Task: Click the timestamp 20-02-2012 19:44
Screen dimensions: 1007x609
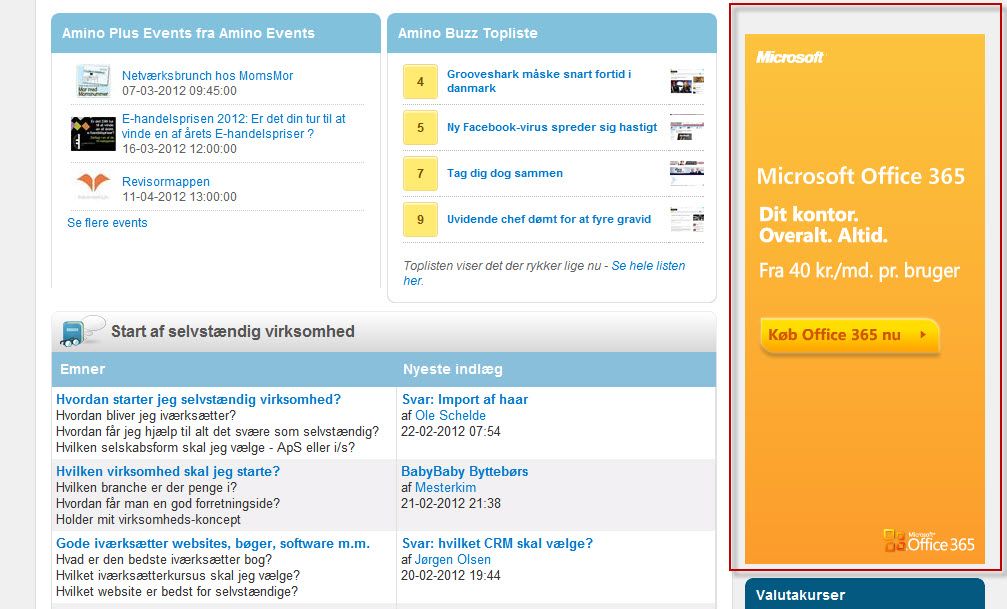Action: pyautogui.click(x=450, y=576)
